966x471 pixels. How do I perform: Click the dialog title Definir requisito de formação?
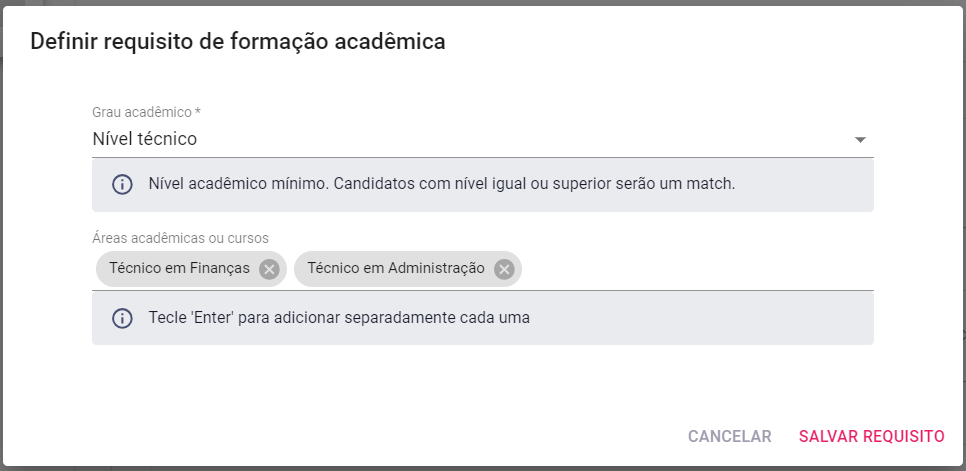pos(238,42)
